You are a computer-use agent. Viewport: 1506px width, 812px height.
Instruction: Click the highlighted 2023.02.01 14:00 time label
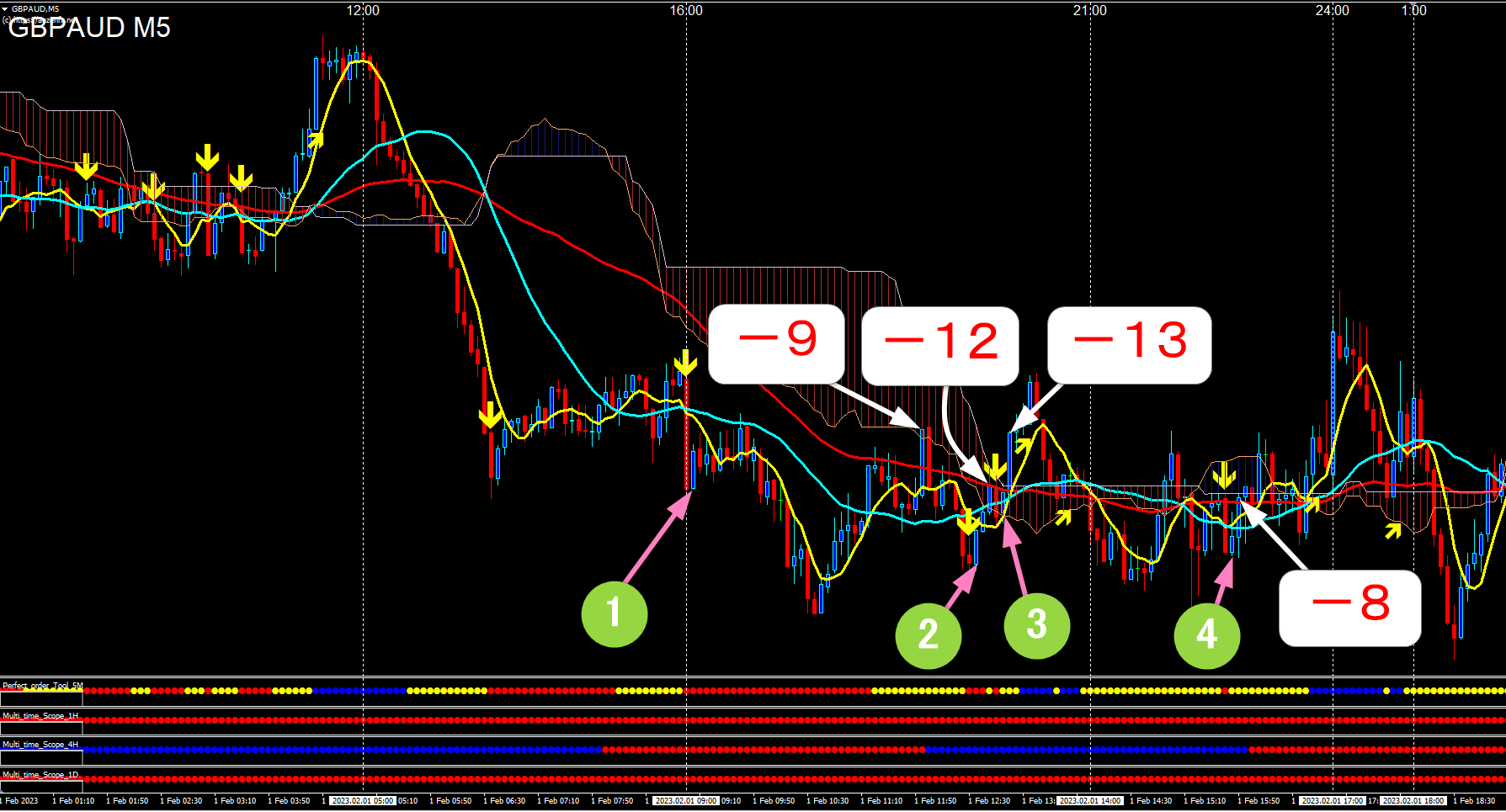tap(1089, 801)
